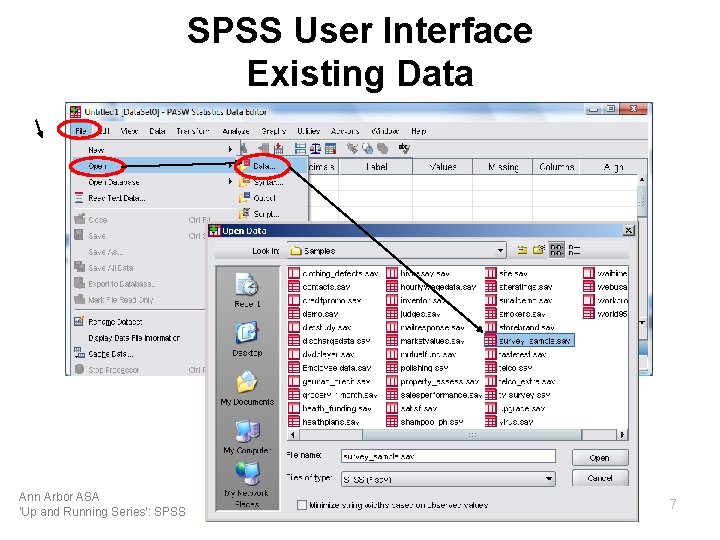This screenshot has width=720, height=540.
Task: Click the Insert Cases toolbar icon
Action: tap(264, 148)
